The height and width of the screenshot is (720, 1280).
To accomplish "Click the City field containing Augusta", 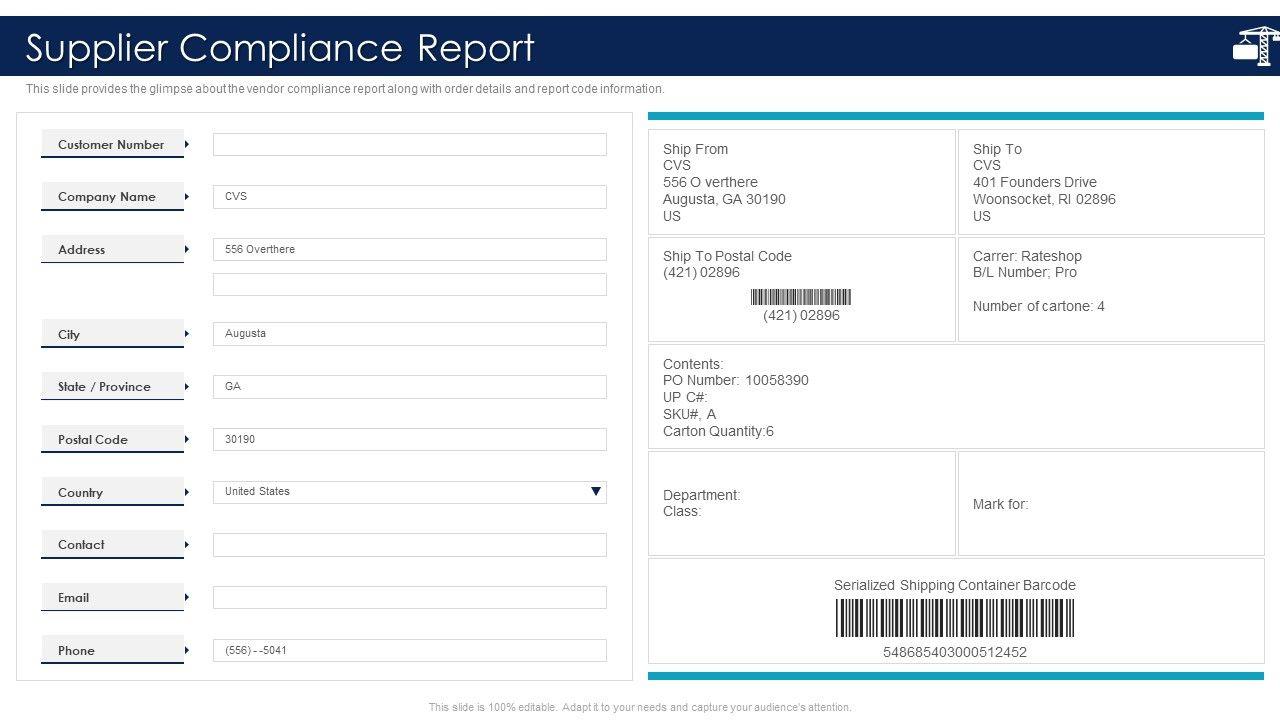I will click(409, 334).
